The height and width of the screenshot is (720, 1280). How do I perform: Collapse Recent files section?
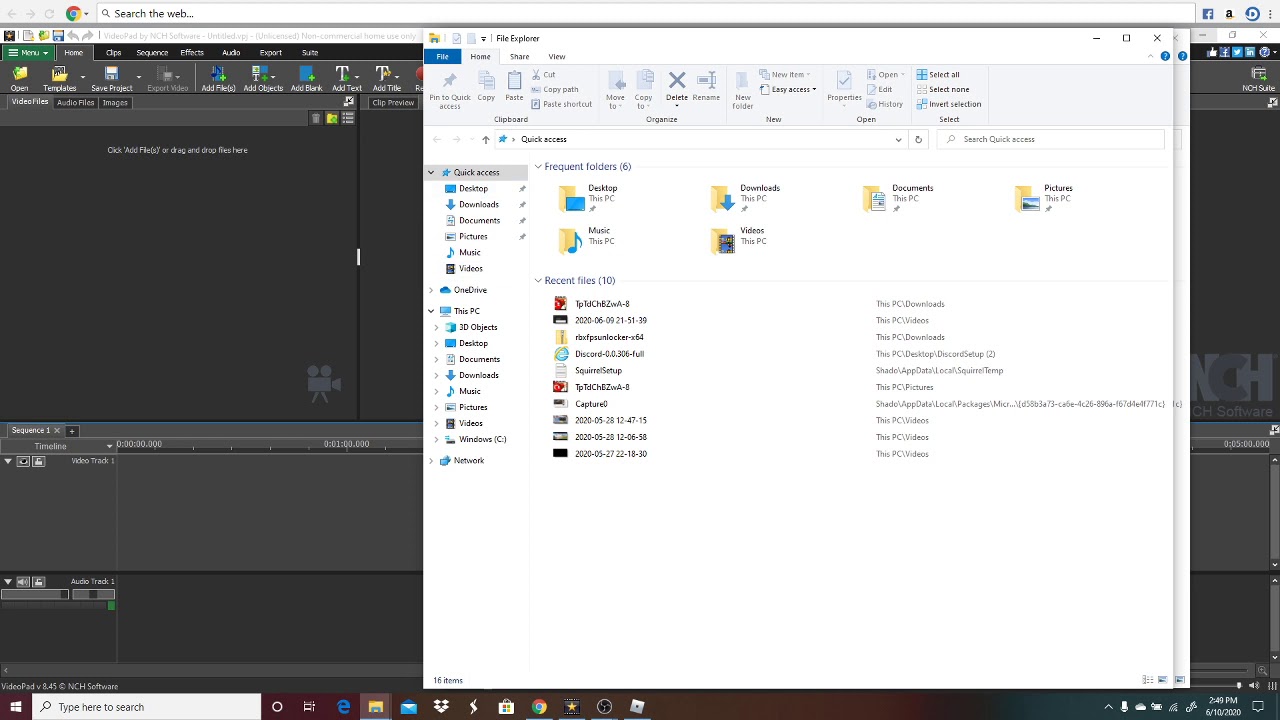tap(538, 281)
